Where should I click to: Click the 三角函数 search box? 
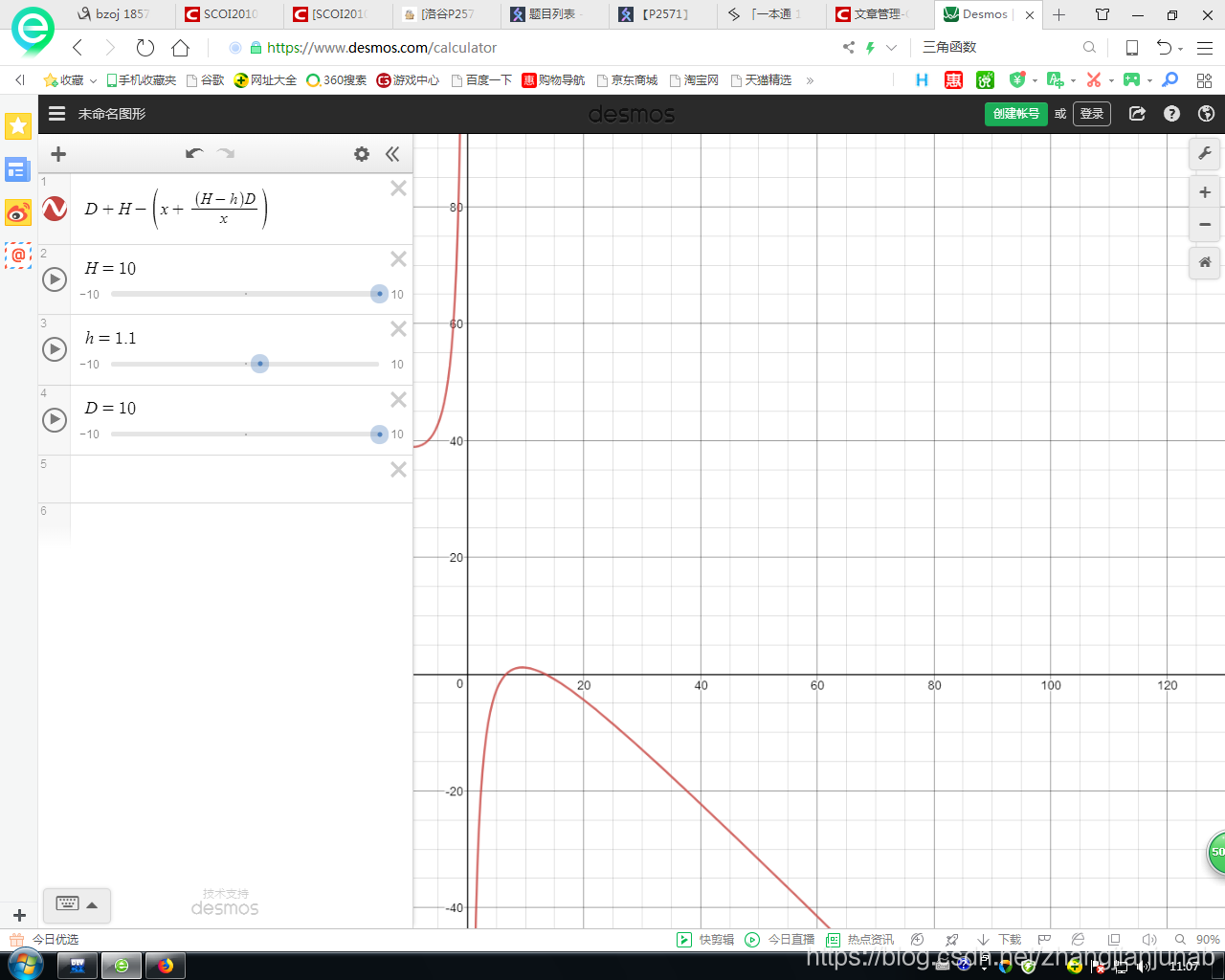coord(995,48)
